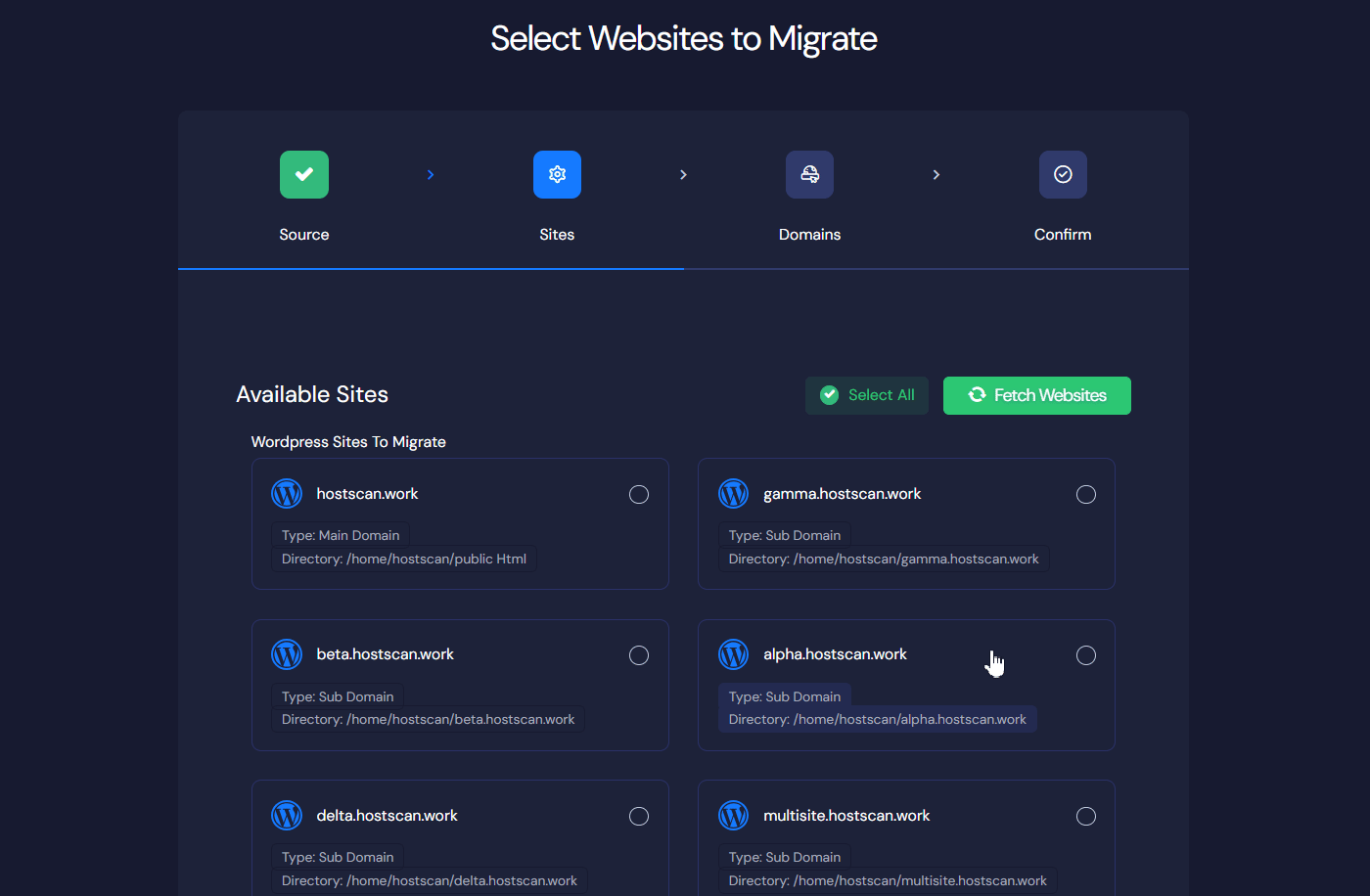Screen dimensions: 1370x896
Task: Click the arrow between Sites and Domains
Action: (x=683, y=174)
